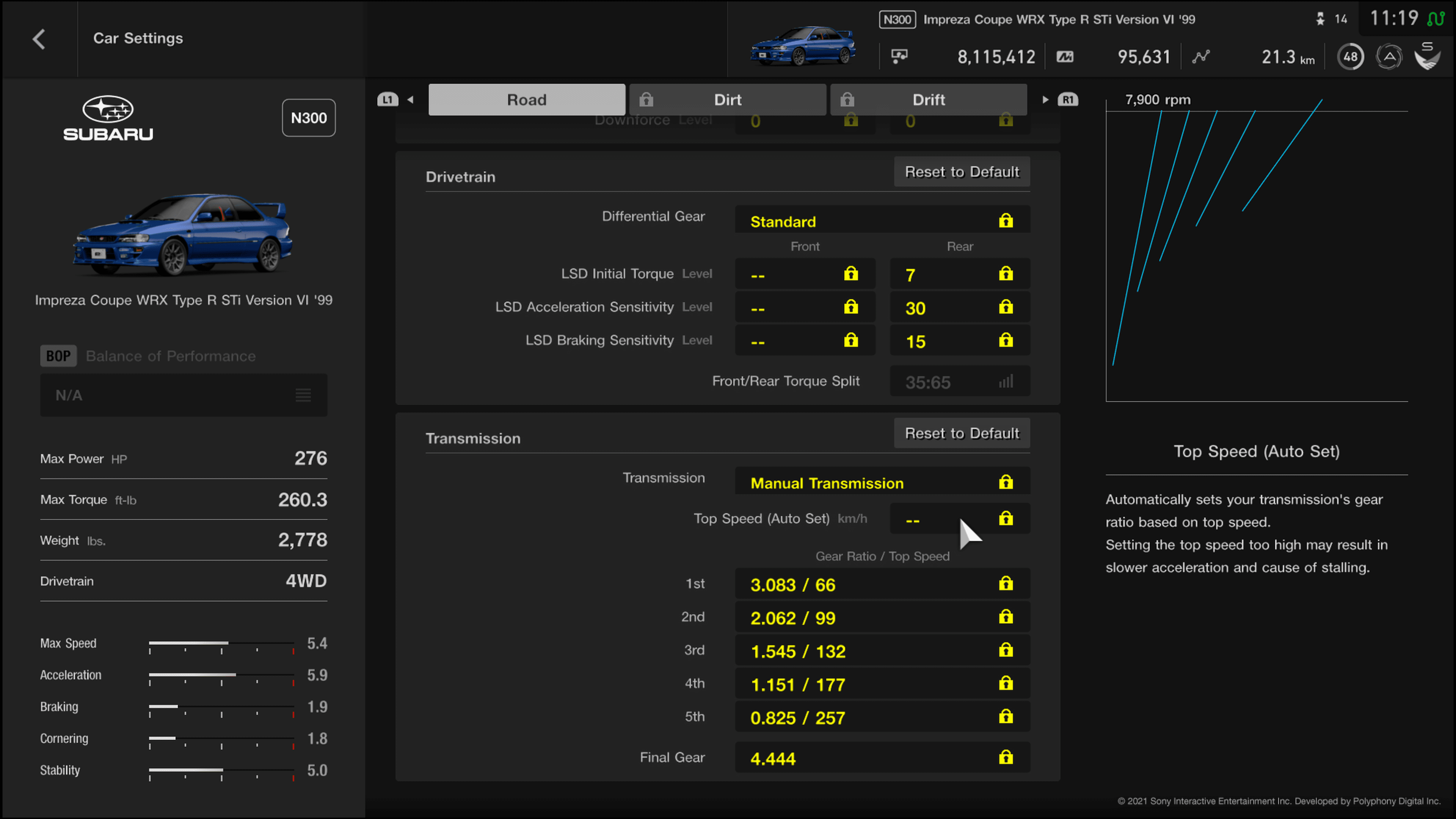The image size is (1456, 819).
Task: Click the Differential Gear lock icon
Action: [1006, 220]
